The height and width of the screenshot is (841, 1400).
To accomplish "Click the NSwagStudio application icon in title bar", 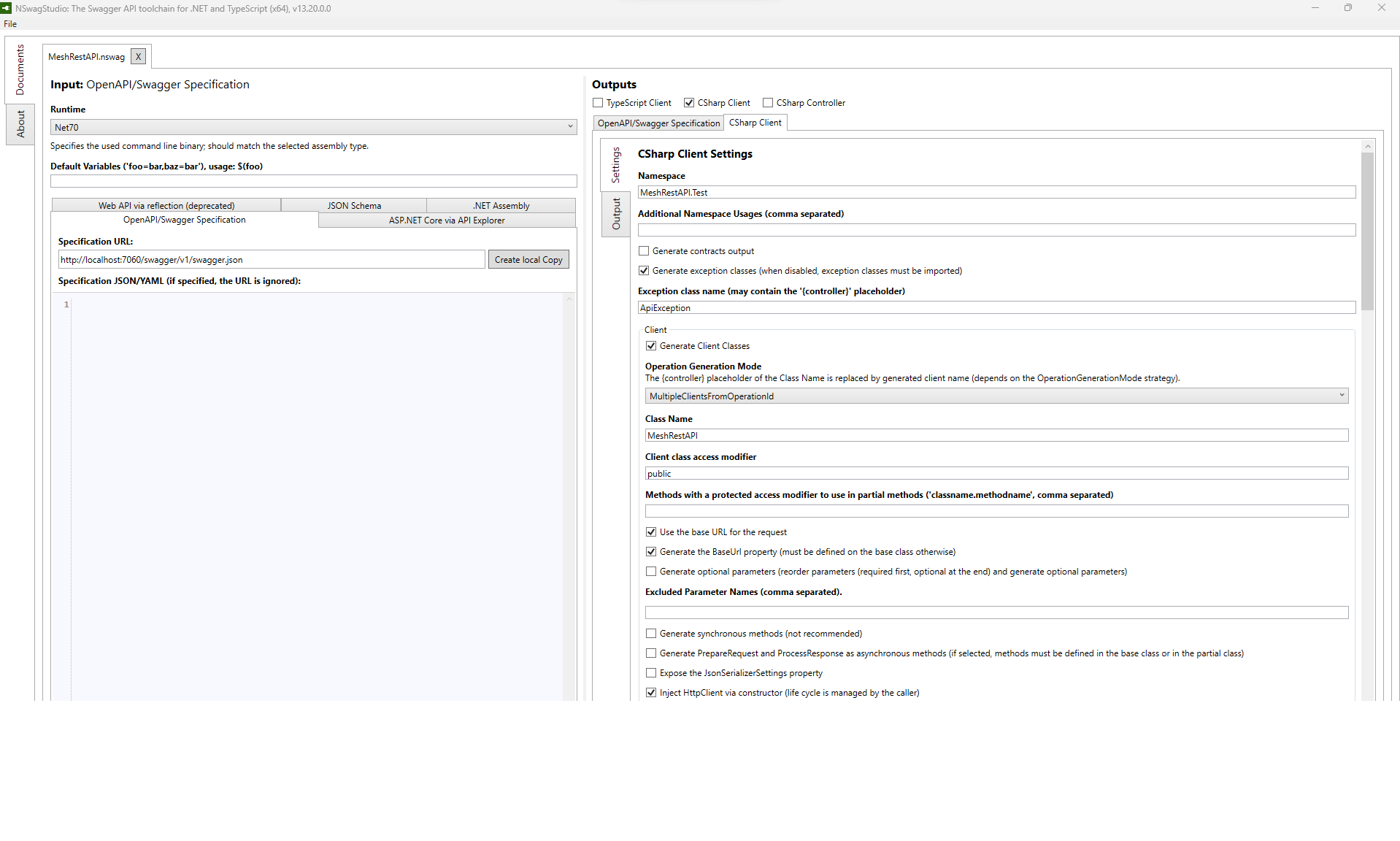I will pyautogui.click(x=7, y=8).
